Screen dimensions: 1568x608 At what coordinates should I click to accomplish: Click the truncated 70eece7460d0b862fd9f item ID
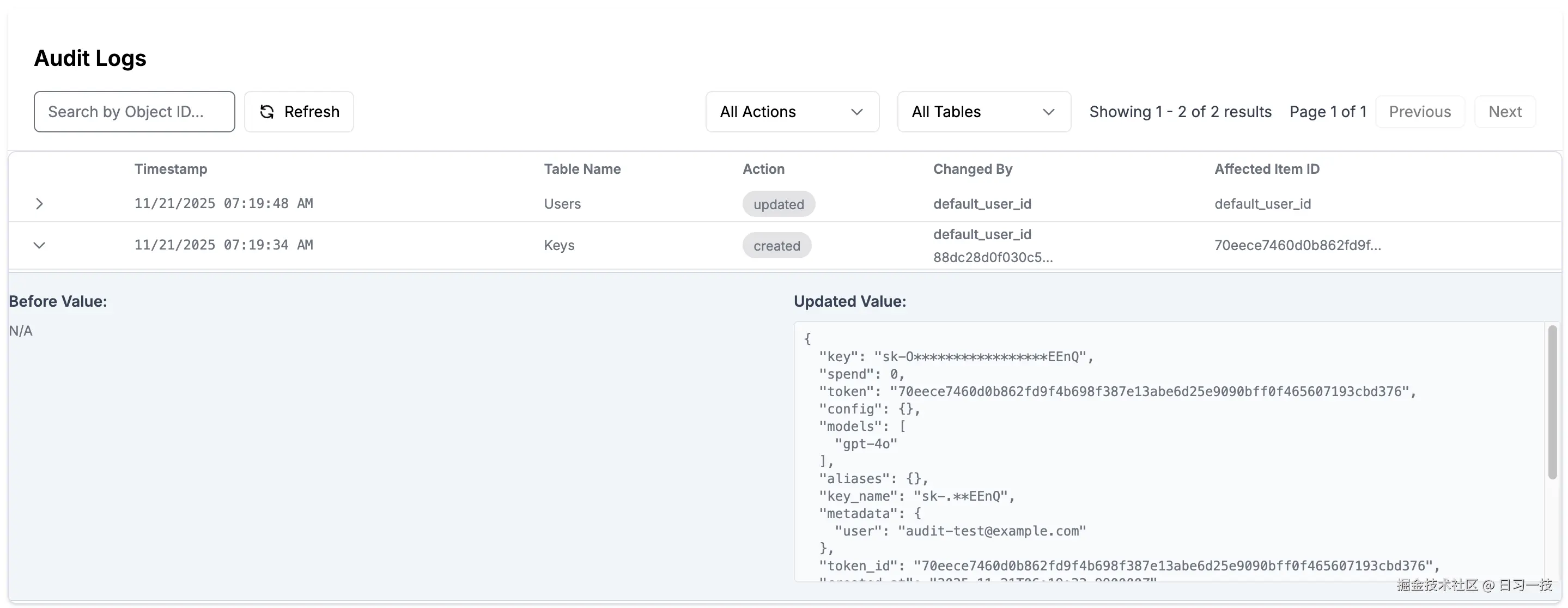(1297, 245)
